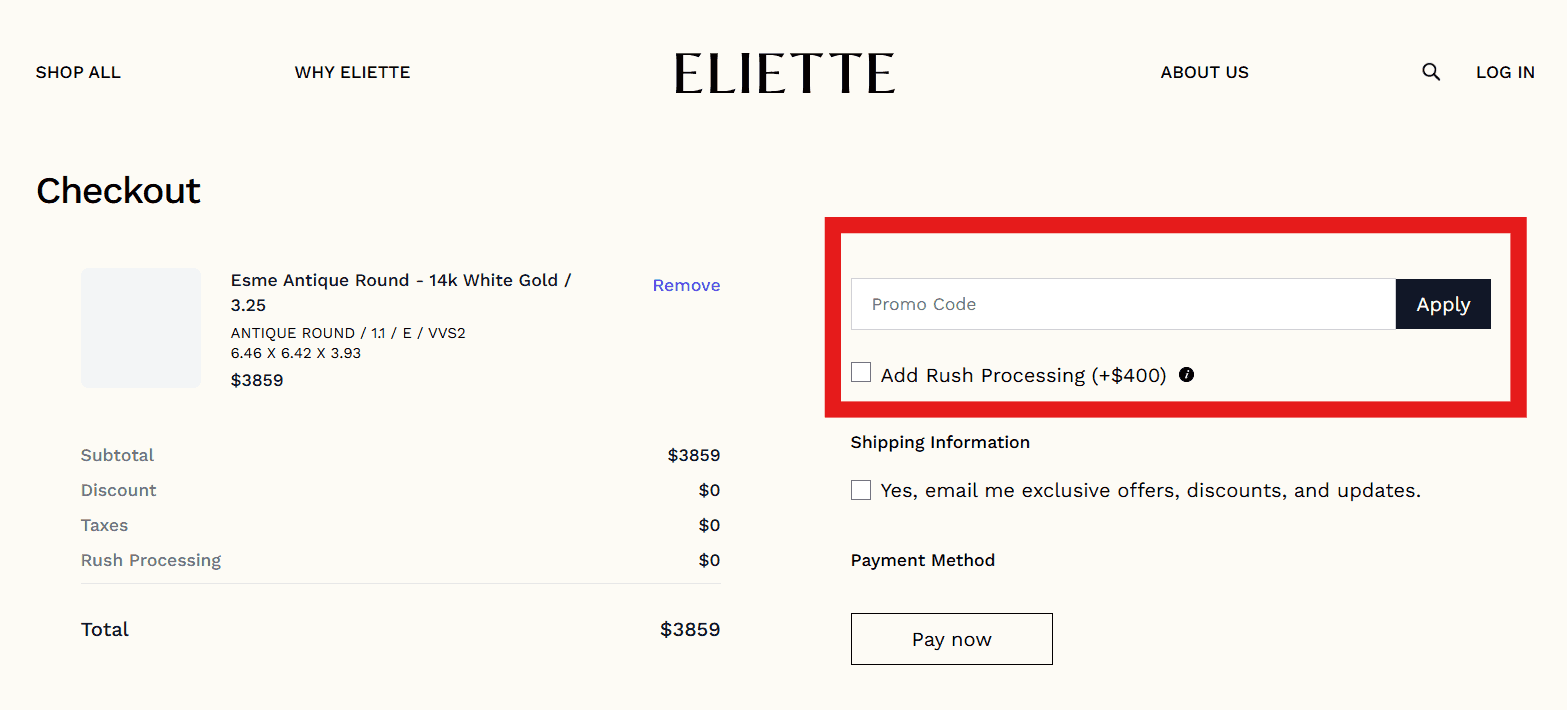Click the ELIETTE logo
Viewport: 1567px width, 710px height.
click(784, 73)
